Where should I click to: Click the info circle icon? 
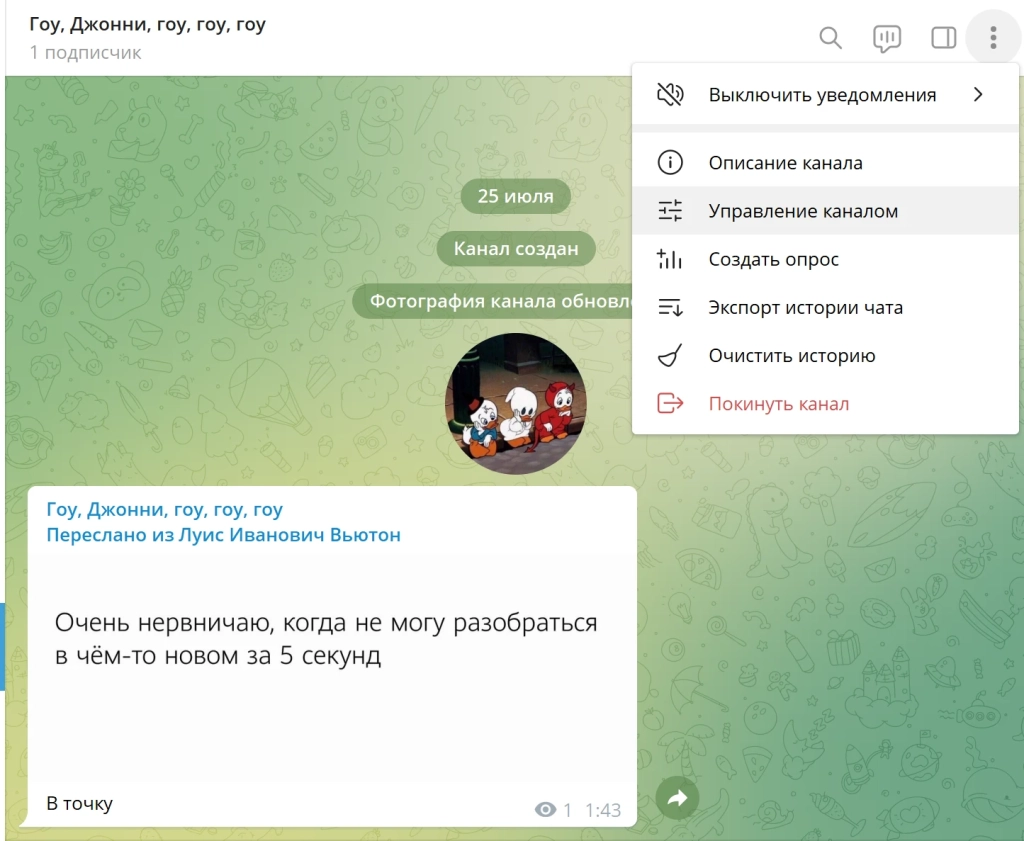pyautogui.click(x=670, y=162)
